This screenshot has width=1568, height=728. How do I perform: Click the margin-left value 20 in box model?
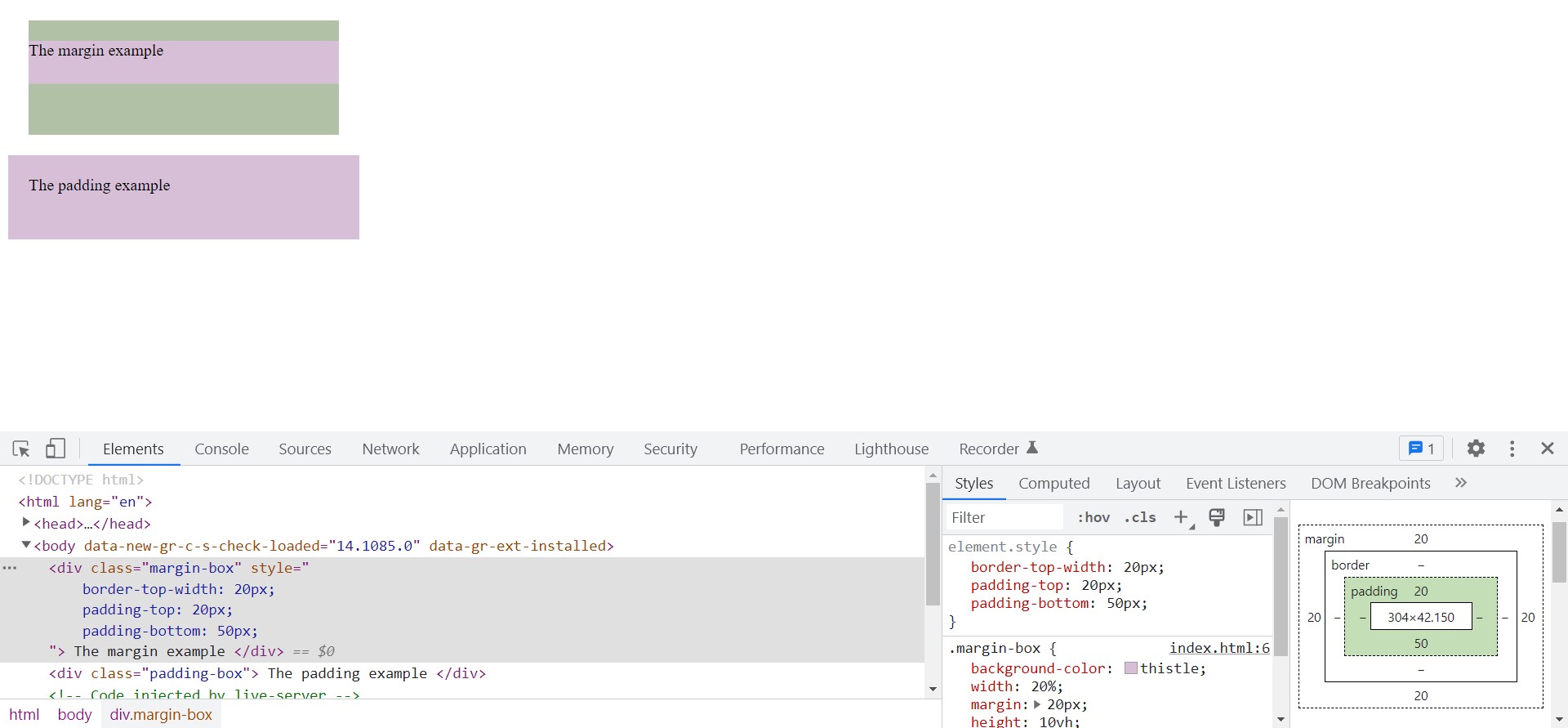pyautogui.click(x=1314, y=617)
